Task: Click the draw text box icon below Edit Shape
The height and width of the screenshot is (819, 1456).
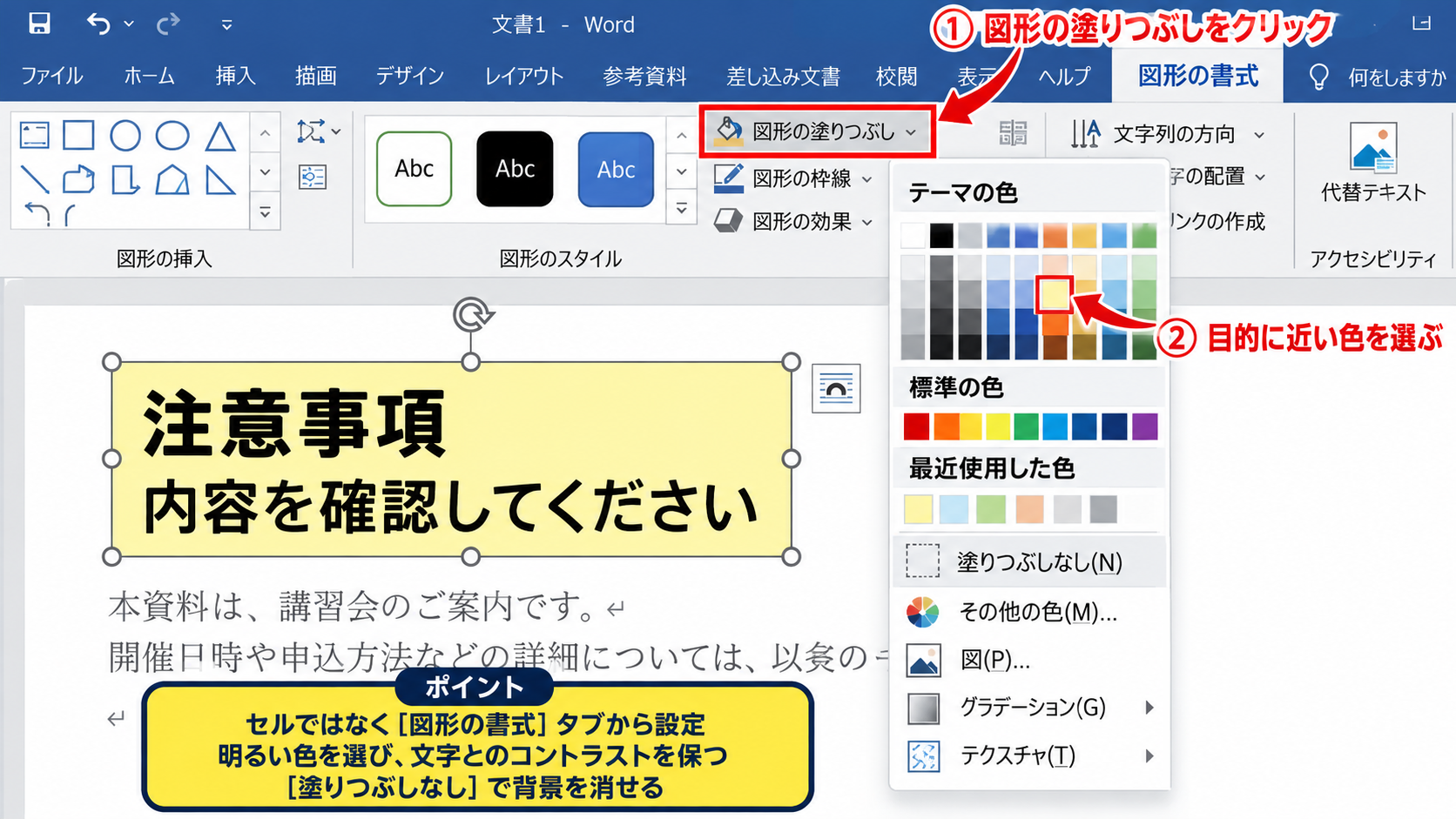Action: pos(312,178)
